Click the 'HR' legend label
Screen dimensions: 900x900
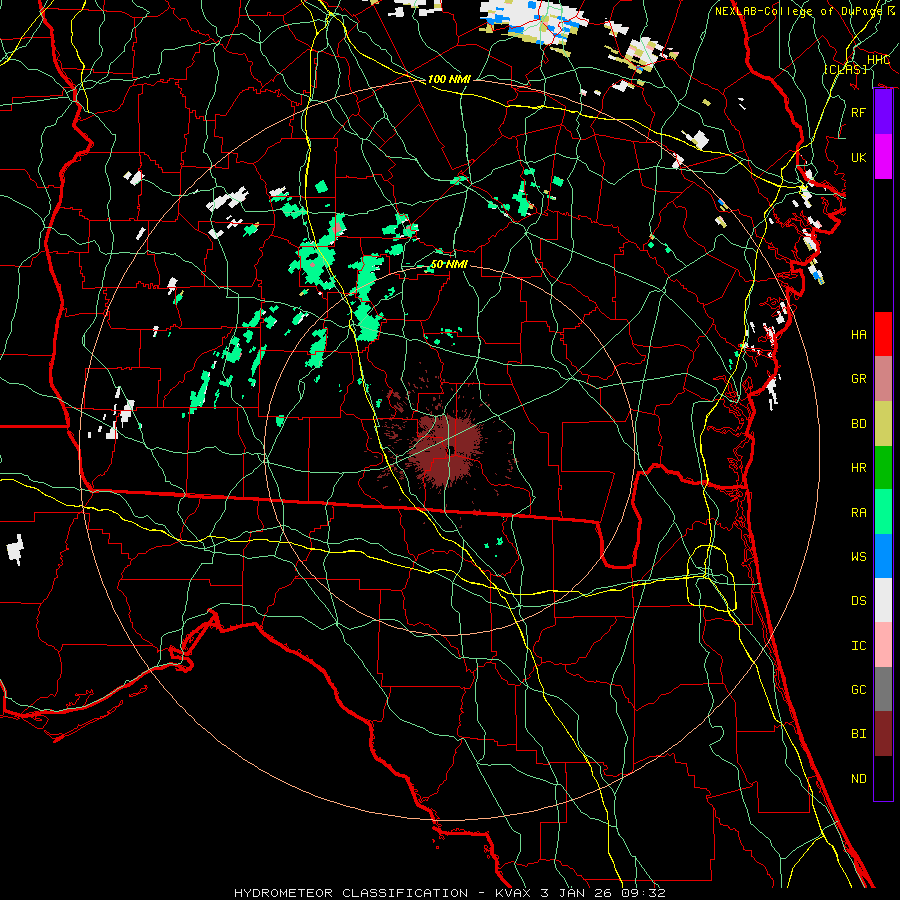[x=858, y=468]
